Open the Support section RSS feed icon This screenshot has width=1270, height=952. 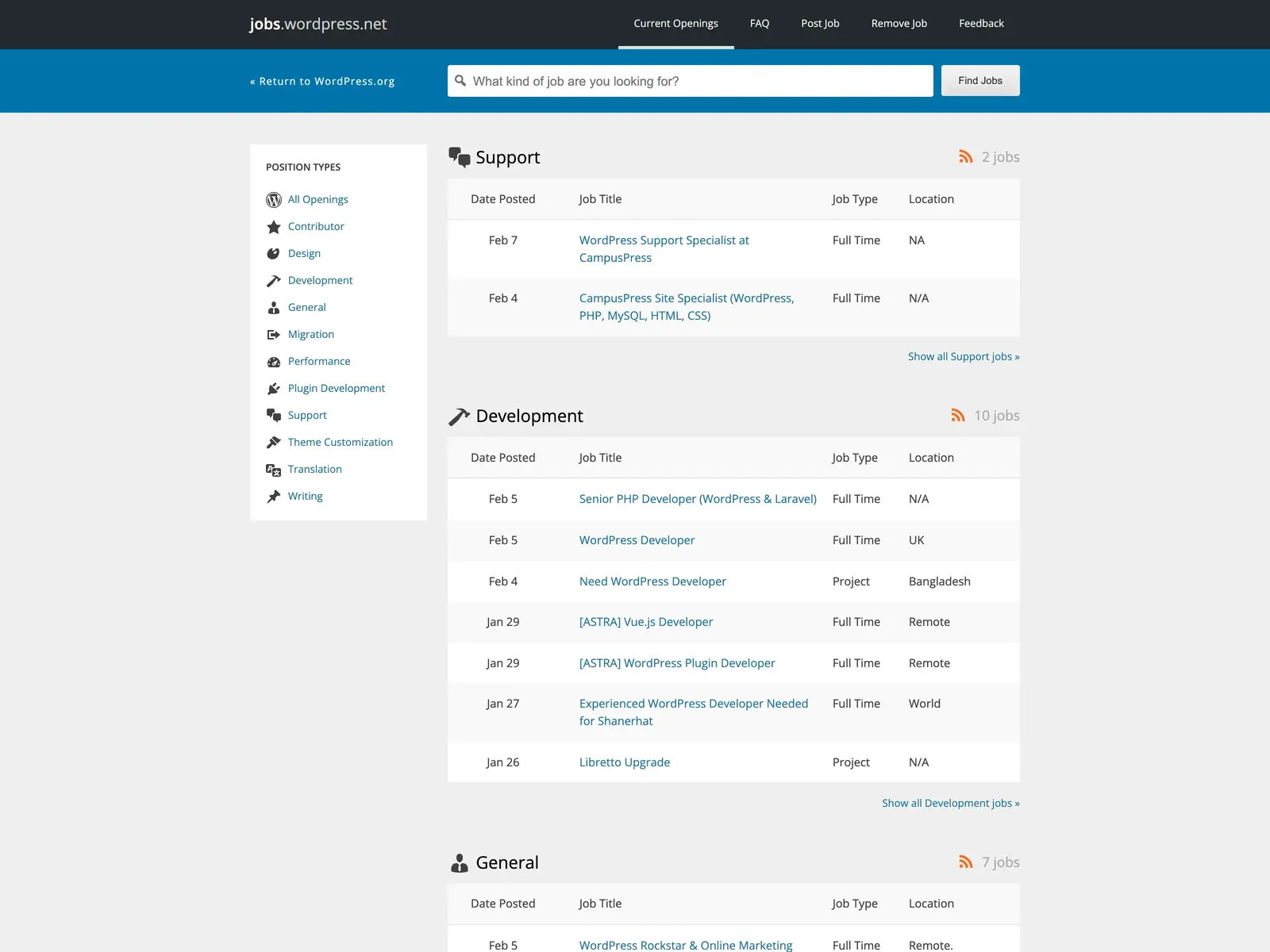click(966, 157)
